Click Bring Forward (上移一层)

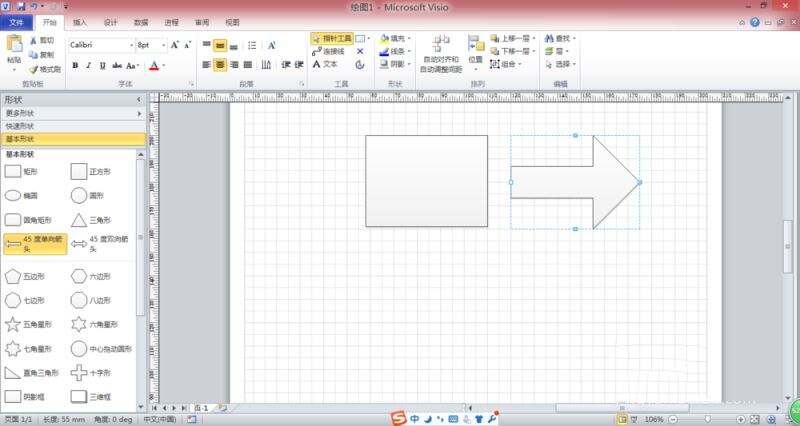tap(513, 39)
